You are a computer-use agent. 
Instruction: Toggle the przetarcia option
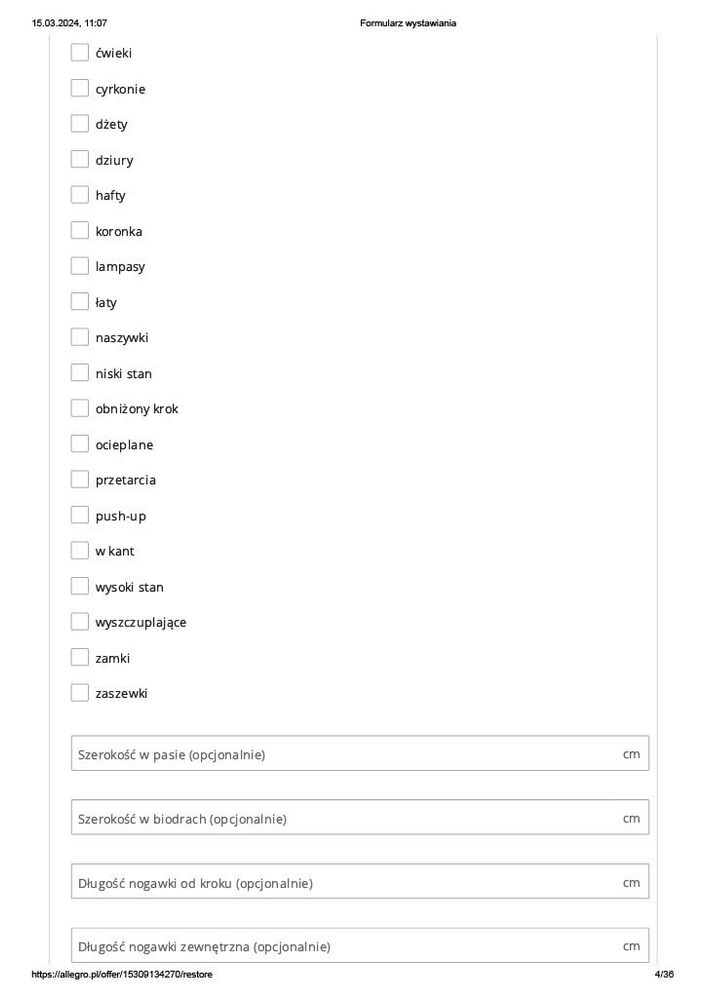80,479
